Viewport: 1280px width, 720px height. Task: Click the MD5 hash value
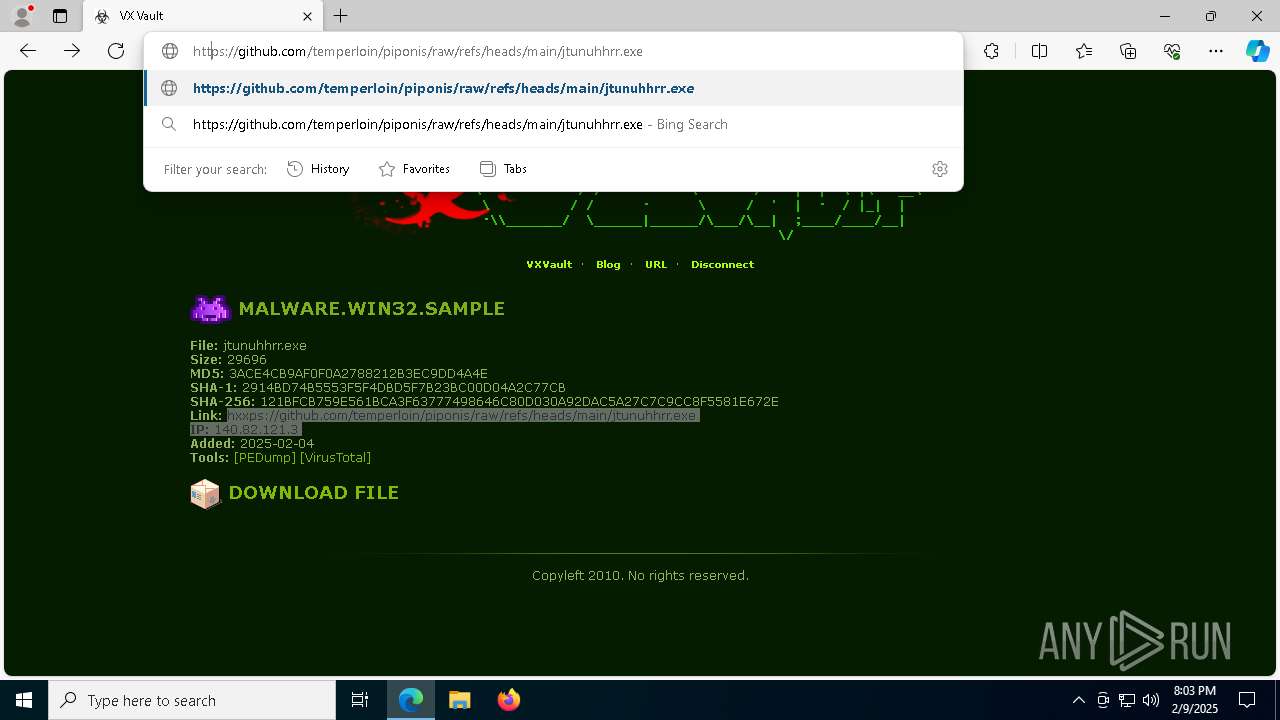pyautogui.click(x=358, y=373)
